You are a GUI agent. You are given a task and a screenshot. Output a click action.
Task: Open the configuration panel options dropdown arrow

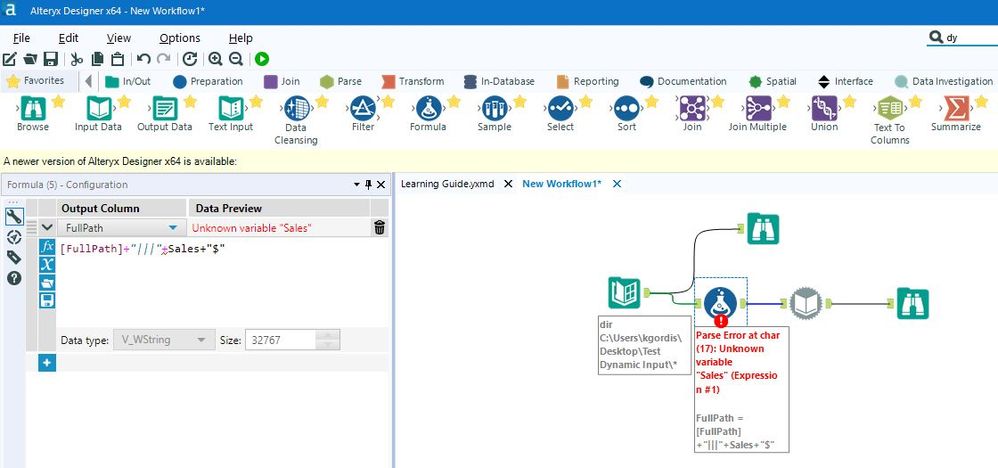tap(356, 185)
